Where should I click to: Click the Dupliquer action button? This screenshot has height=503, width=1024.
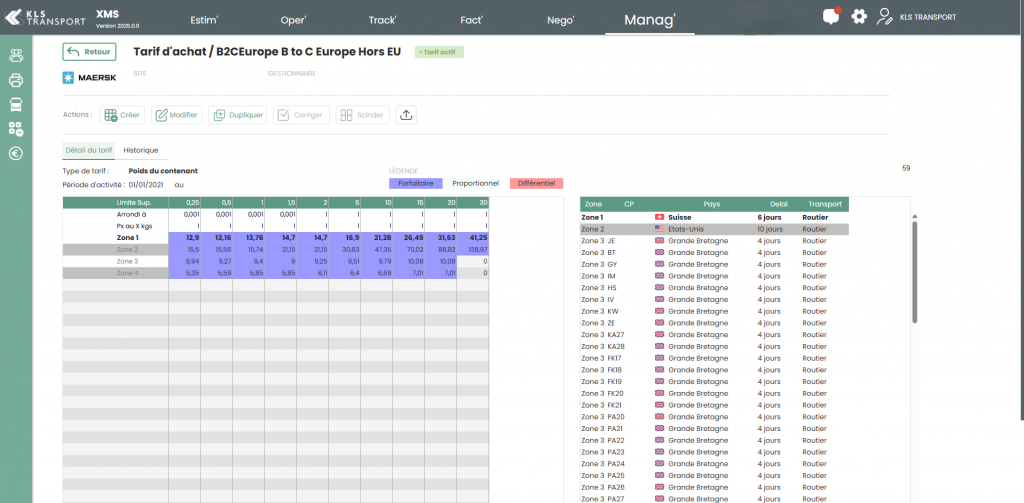tap(238, 115)
